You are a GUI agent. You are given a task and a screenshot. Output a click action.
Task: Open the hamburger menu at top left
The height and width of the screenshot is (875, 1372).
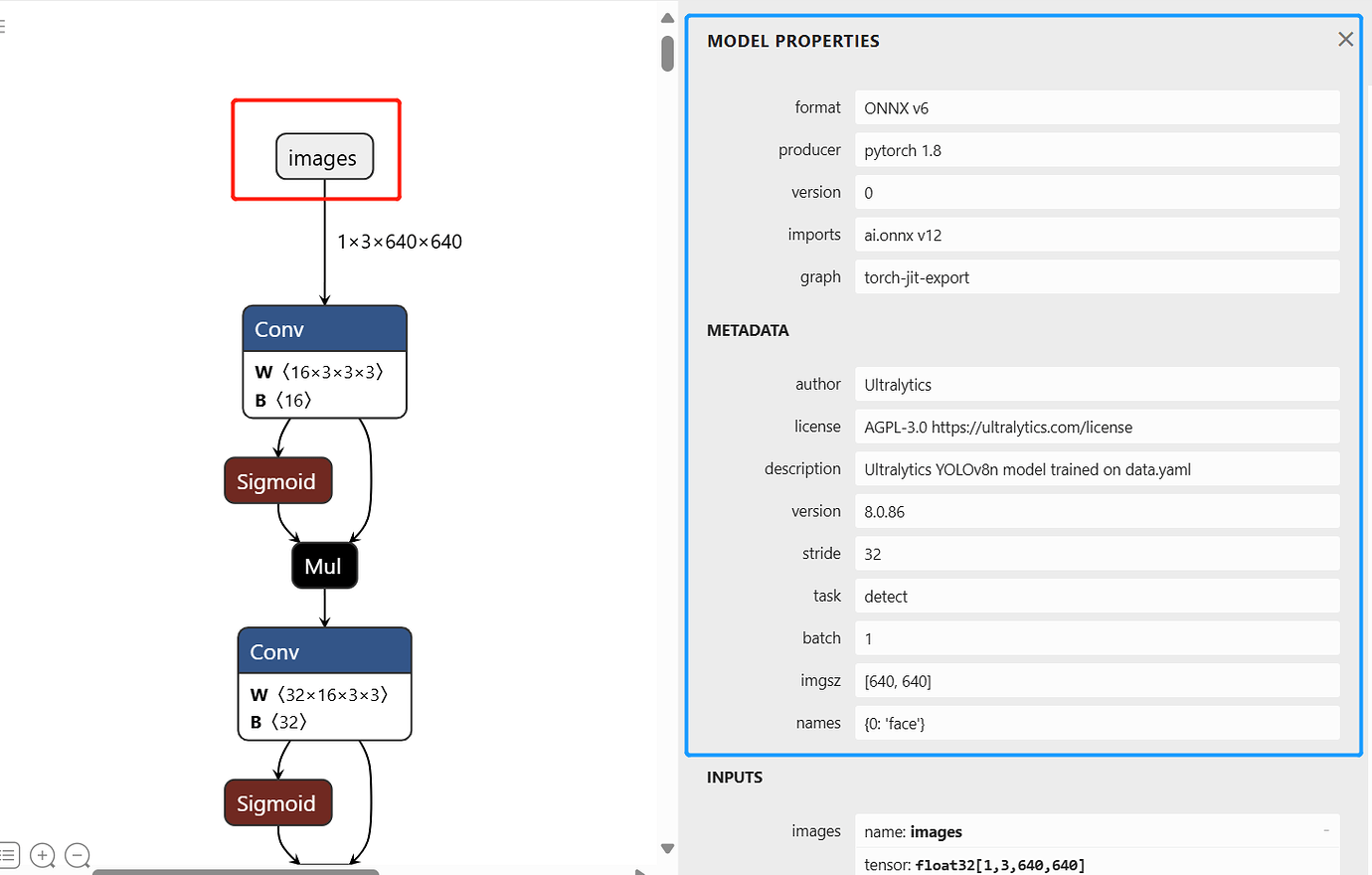pyautogui.click(x=3, y=27)
